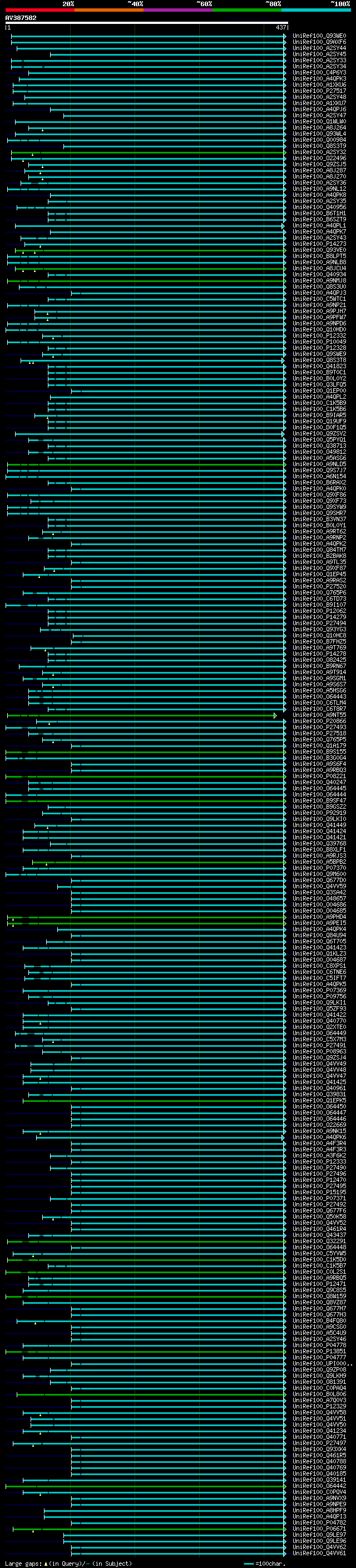Select label UniRef100_Q6T705
This screenshot has width=356, height=1568.
(x=319, y=941)
